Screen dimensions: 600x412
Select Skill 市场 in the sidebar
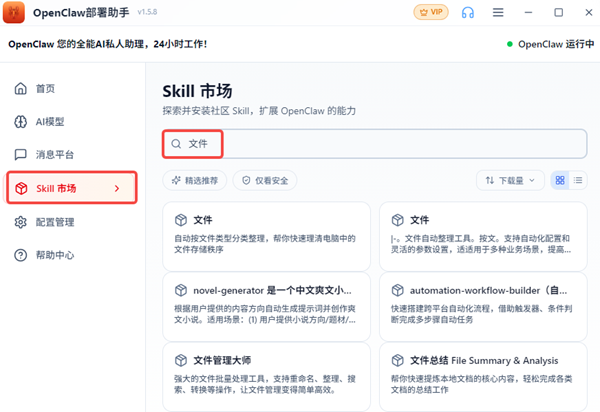click(x=72, y=188)
